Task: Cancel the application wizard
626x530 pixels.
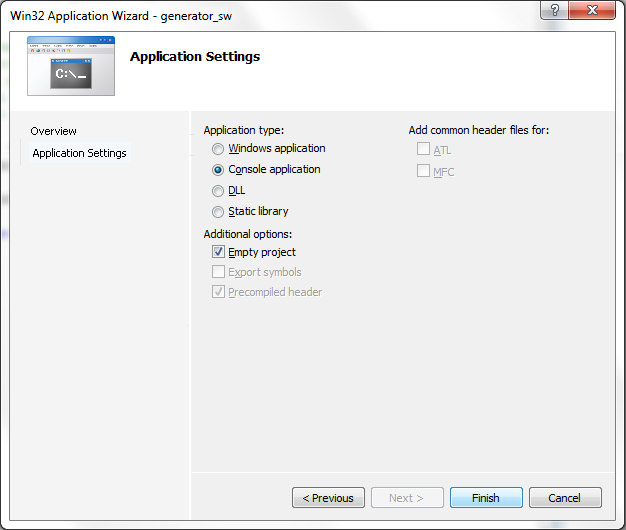Action: (x=565, y=498)
